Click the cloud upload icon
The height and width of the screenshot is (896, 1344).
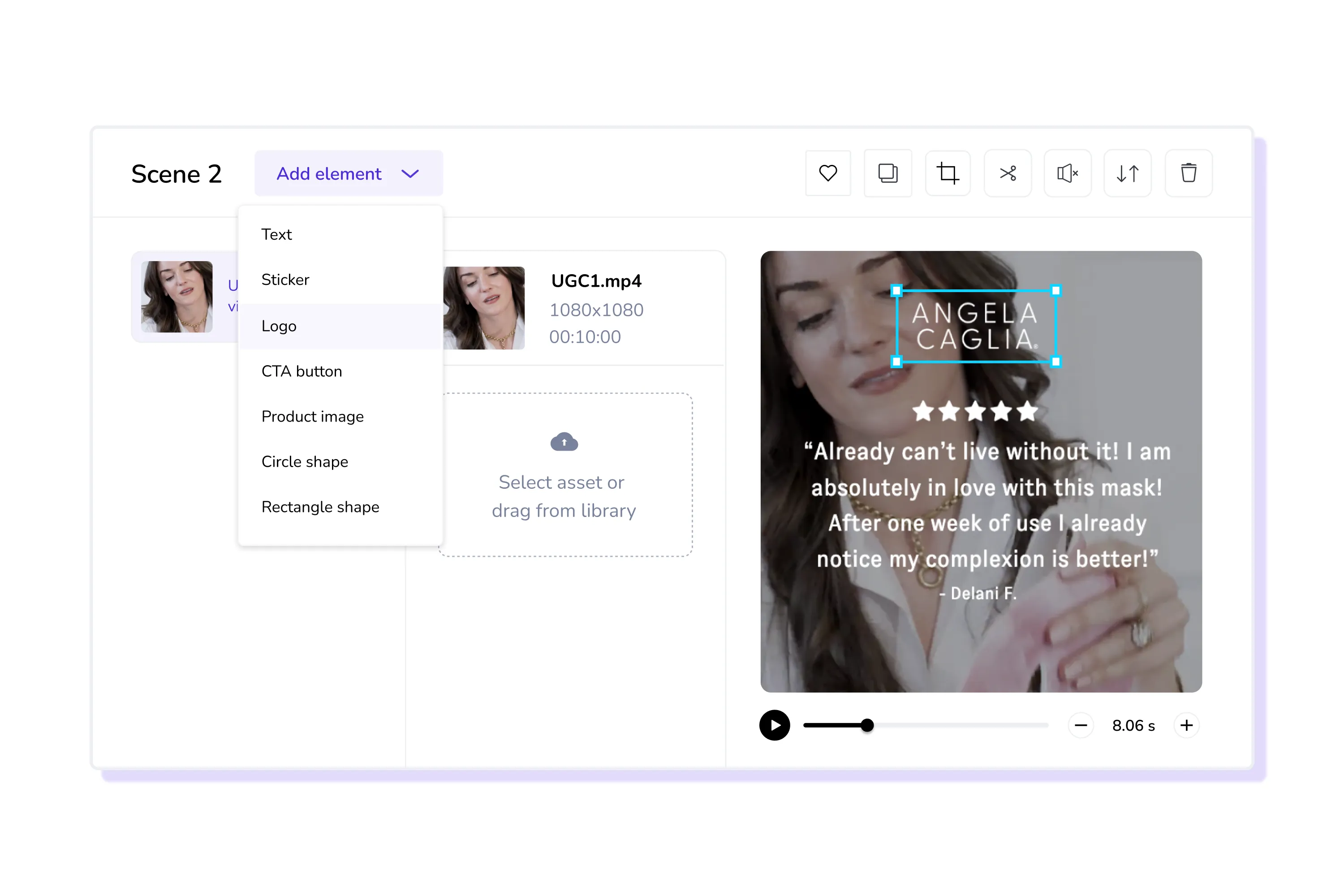[564, 442]
